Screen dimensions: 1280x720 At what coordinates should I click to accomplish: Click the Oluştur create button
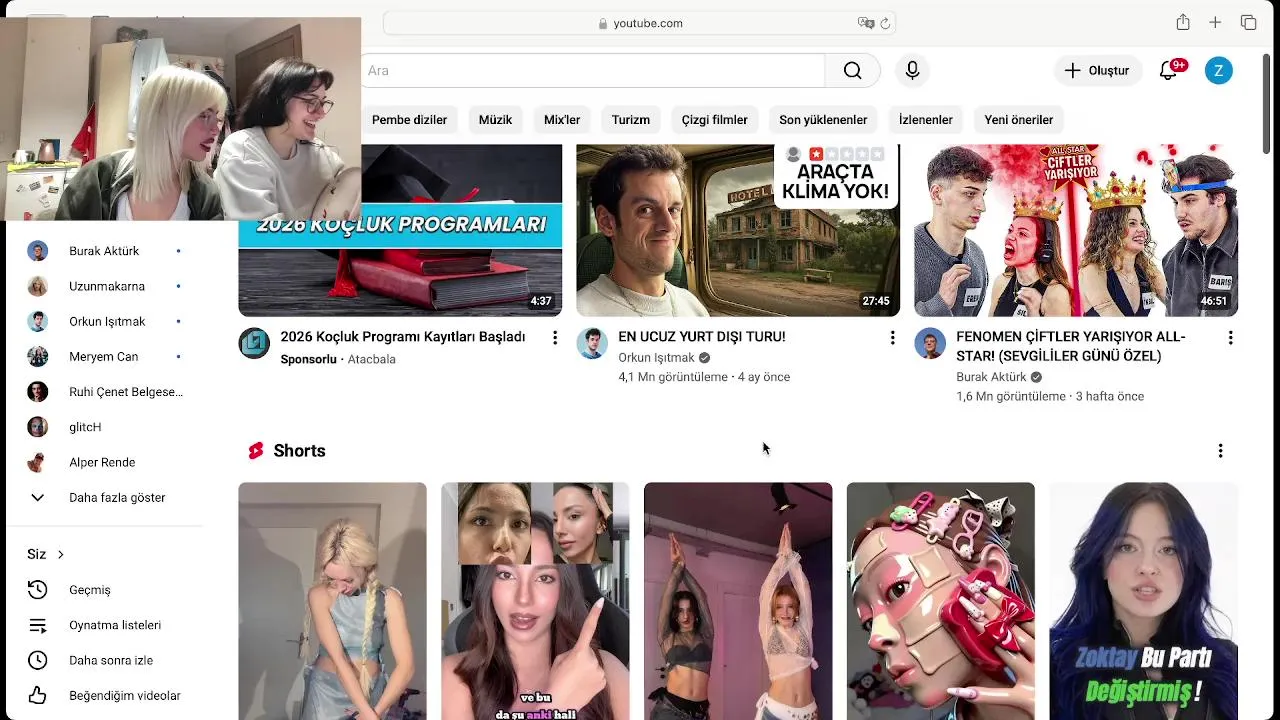click(1097, 70)
